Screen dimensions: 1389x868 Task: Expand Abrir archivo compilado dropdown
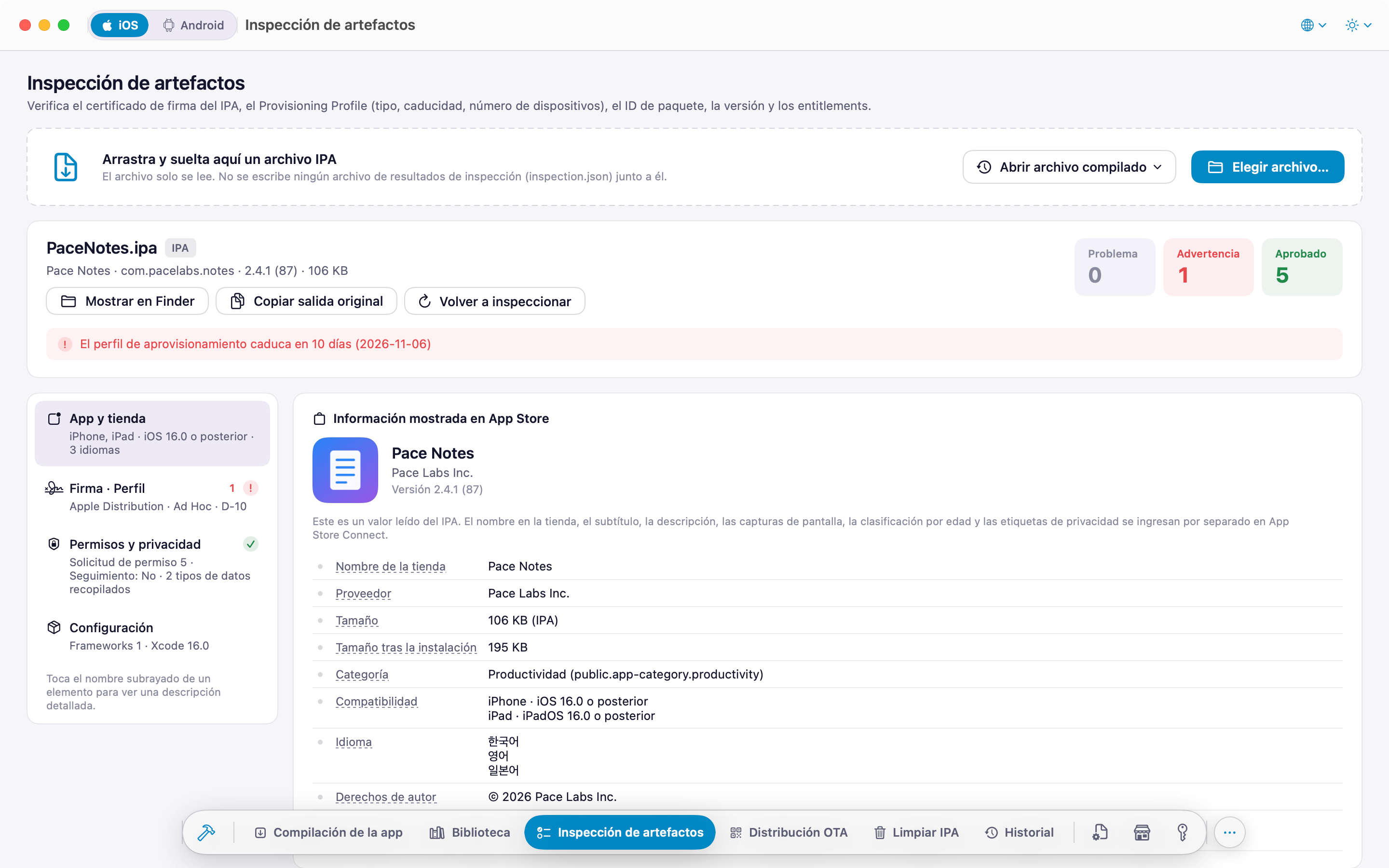[x=1069, y=167]
